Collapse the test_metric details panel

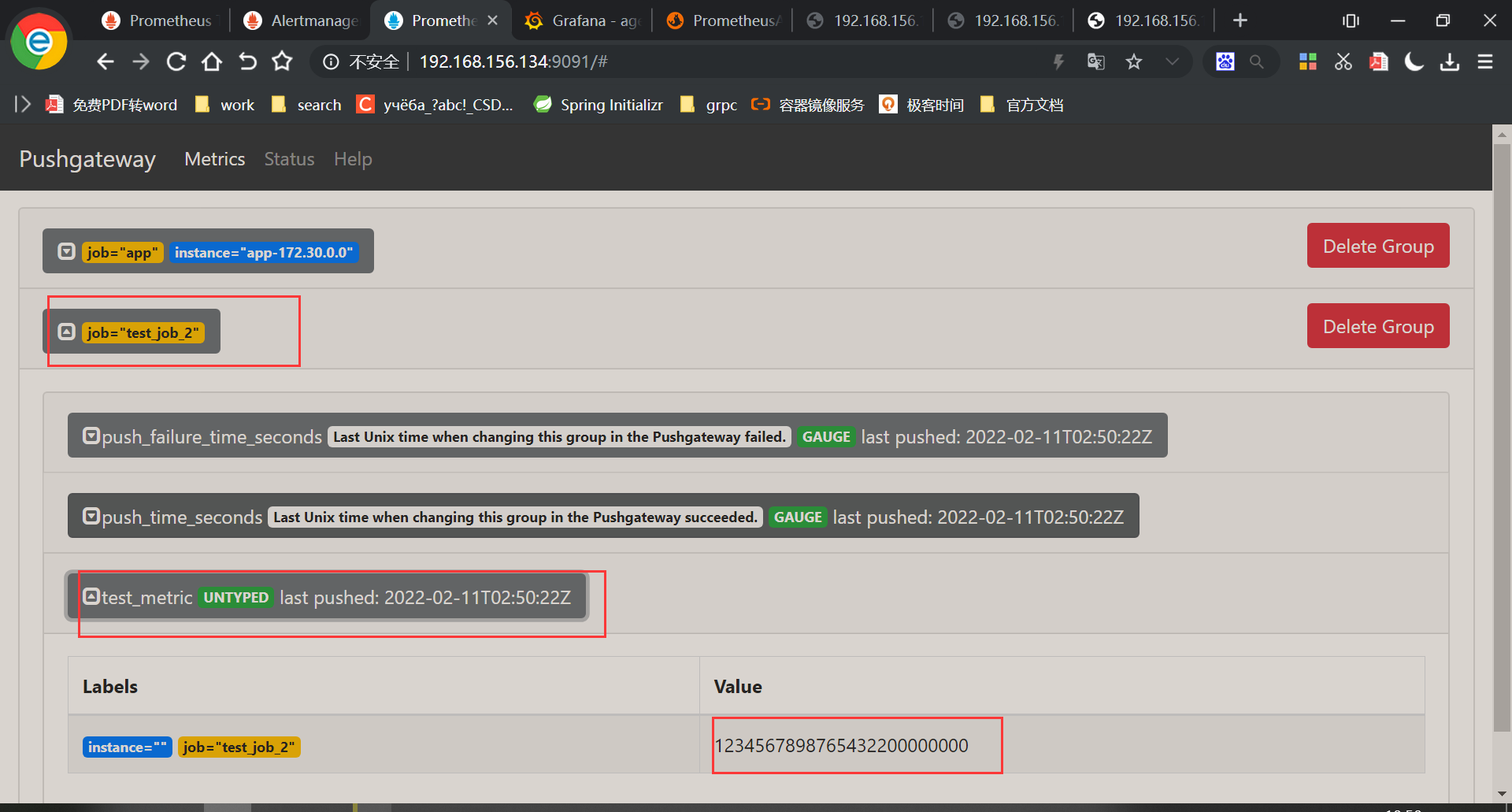coord(91,597)
